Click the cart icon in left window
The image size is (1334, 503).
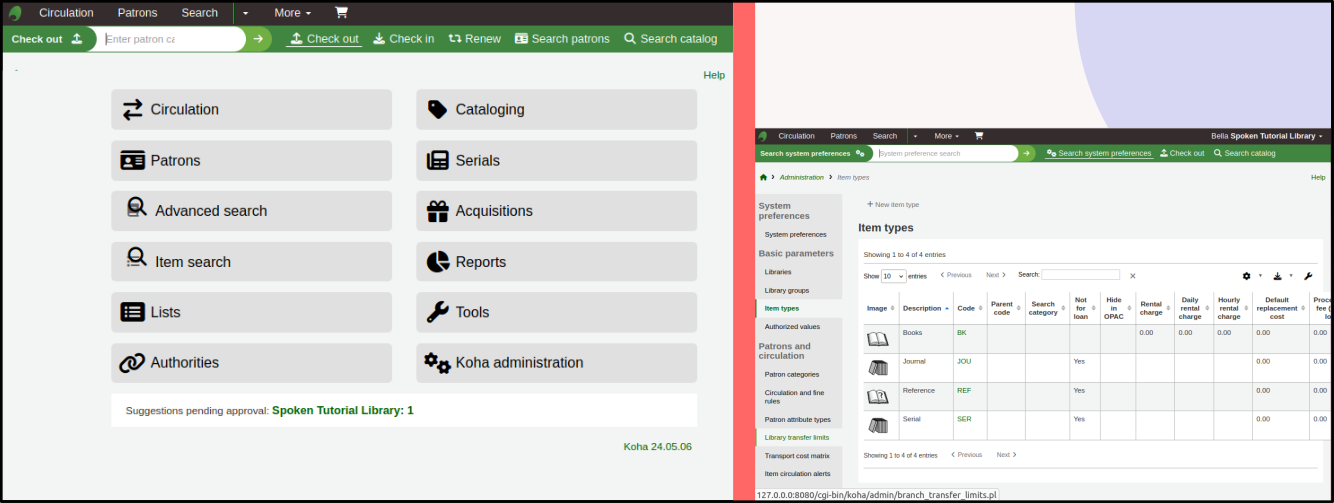(x=341, y=13)
